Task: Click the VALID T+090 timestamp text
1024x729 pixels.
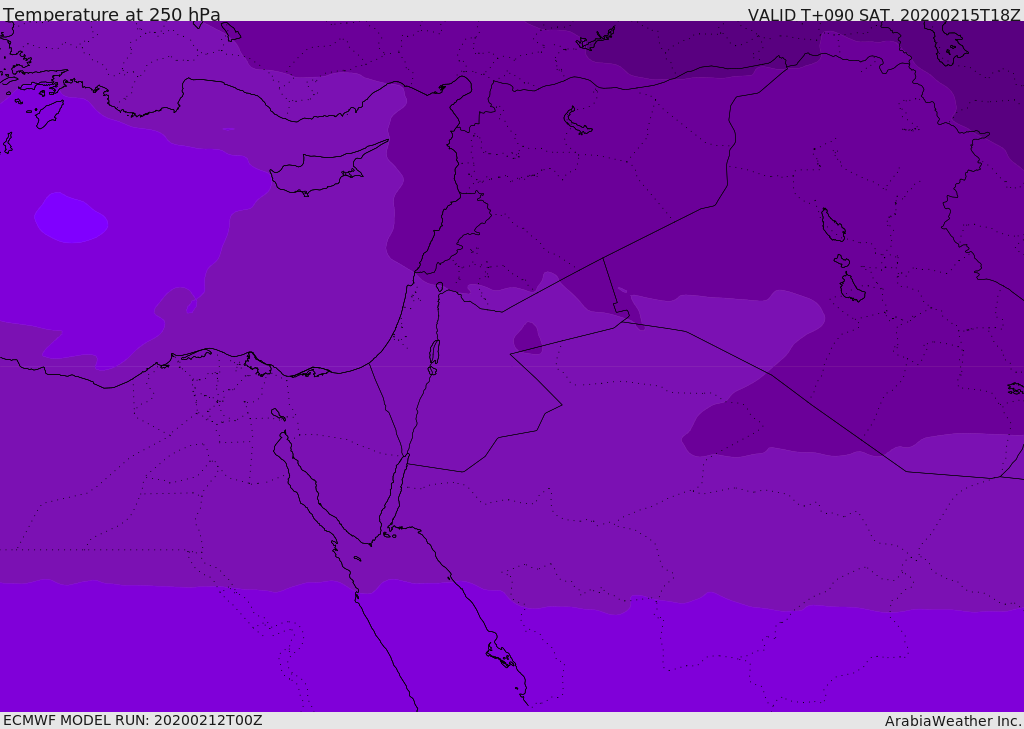Action: click(884, 15)
